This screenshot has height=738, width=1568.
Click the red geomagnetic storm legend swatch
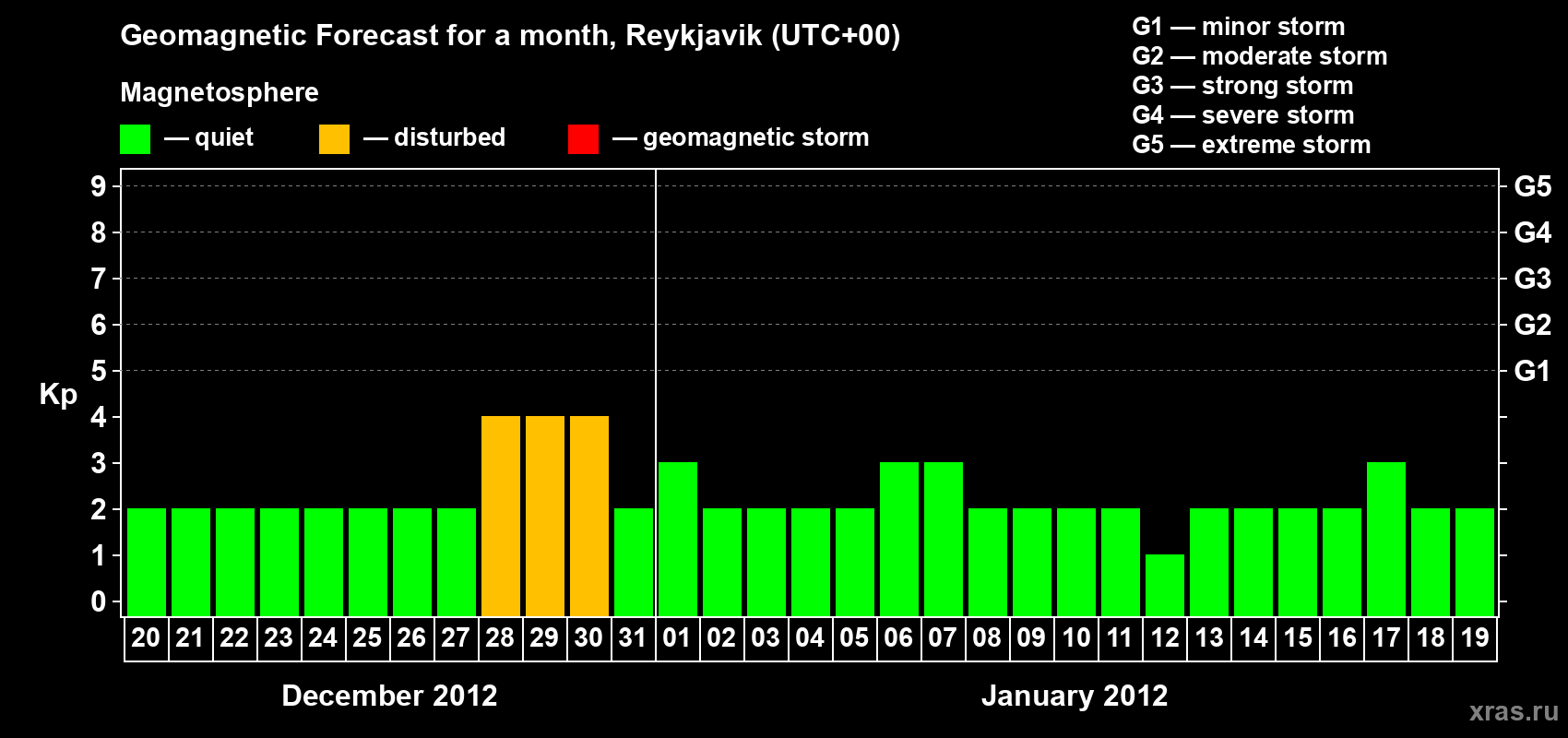pyautogui.click(x=583, y=139)
